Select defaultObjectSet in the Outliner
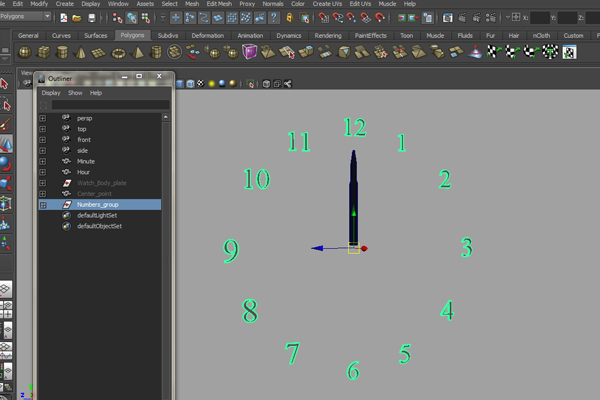The height and width of the screenshot is (400, 600). (x=100, y=226)
